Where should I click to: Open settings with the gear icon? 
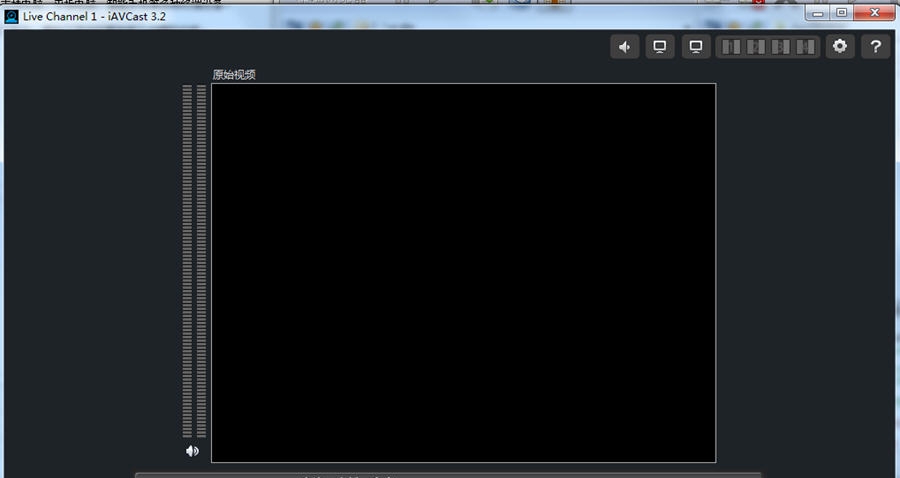point(840,46)
